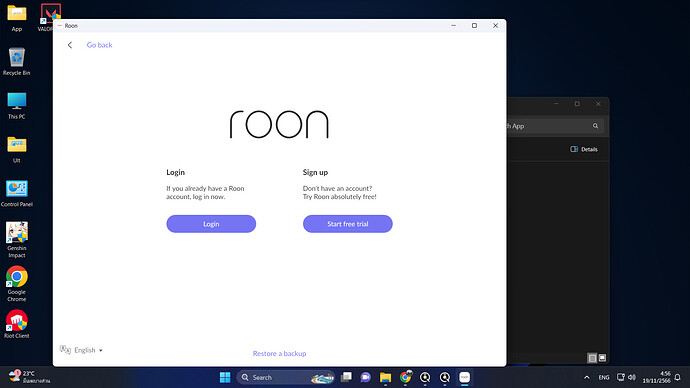690x388 pixels.
Task: Open the App folder on desktop
Action: coord(17,18)
